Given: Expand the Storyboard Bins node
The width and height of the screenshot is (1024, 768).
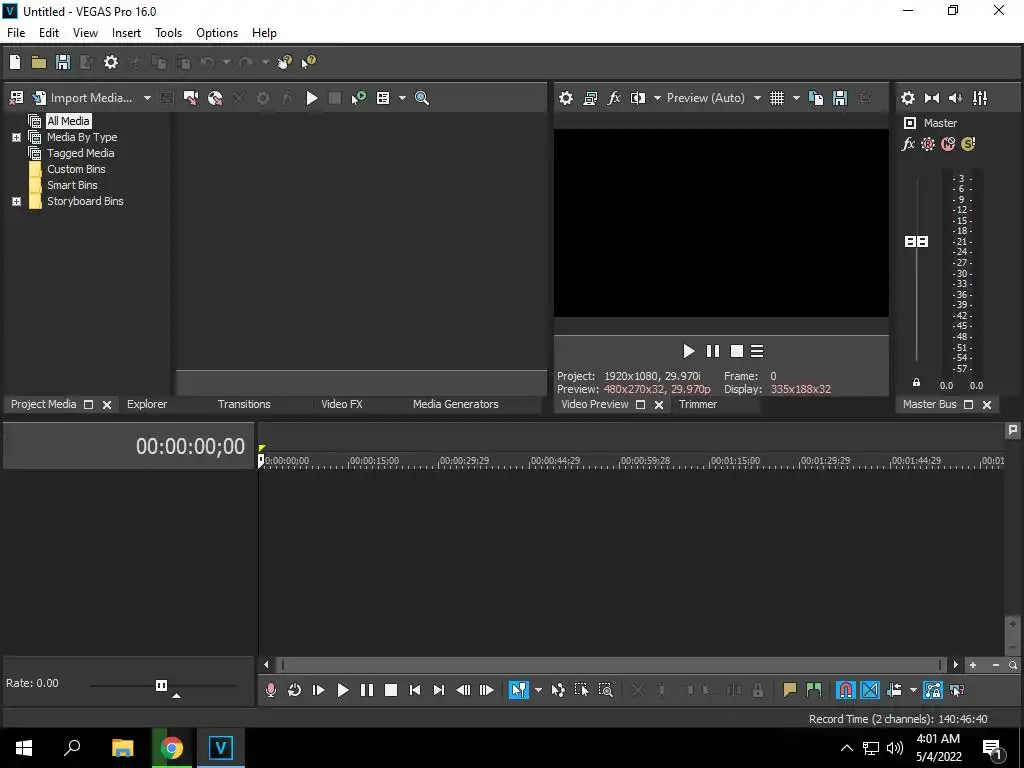Looking at the screenshot, I should point(16,201).
